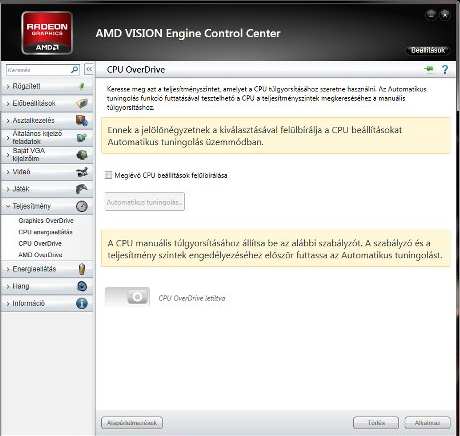460x436 pixels.
Task: Click the CPU OverDrive letiltva status text
Action: click(x=192, y=298)
